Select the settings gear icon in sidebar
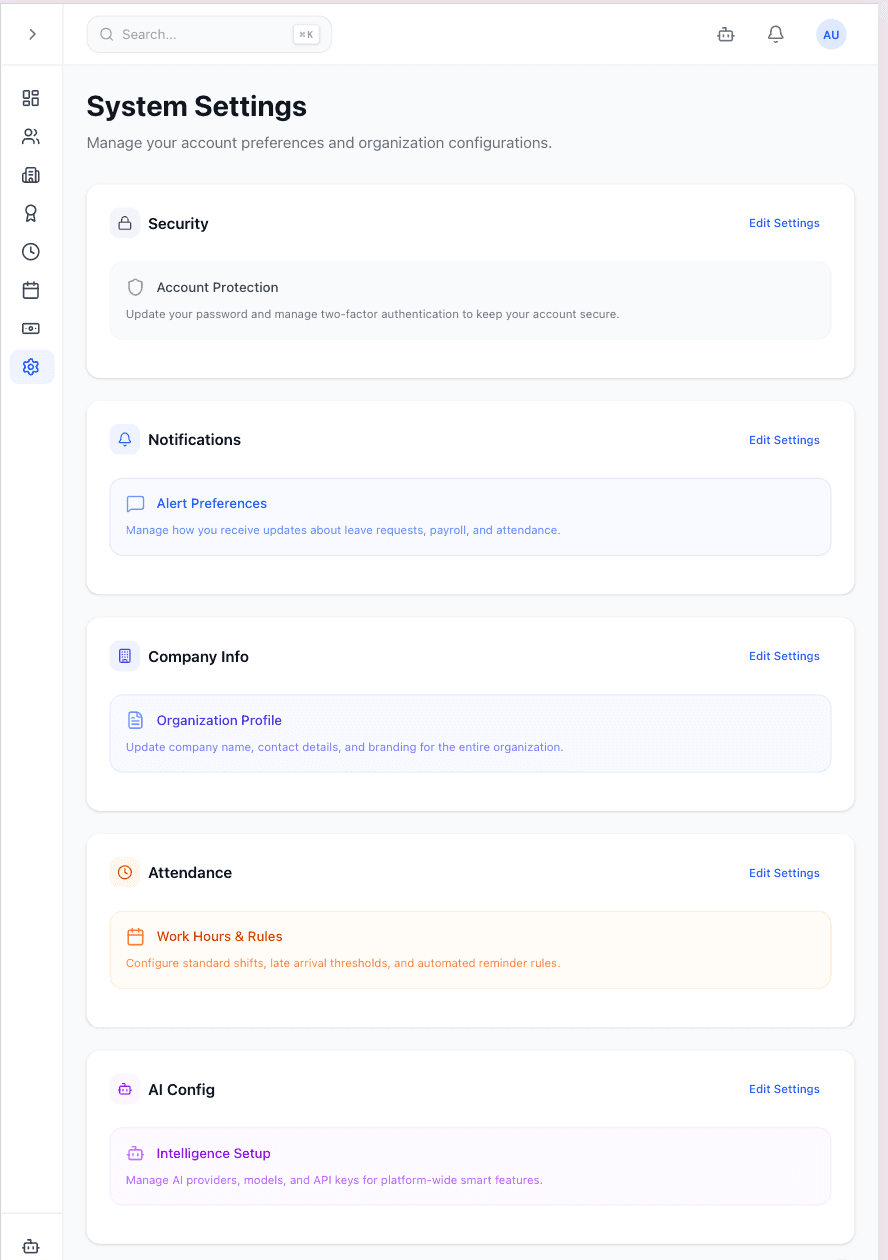Screen dimensions: 888x1260 [x=31, y=367]
